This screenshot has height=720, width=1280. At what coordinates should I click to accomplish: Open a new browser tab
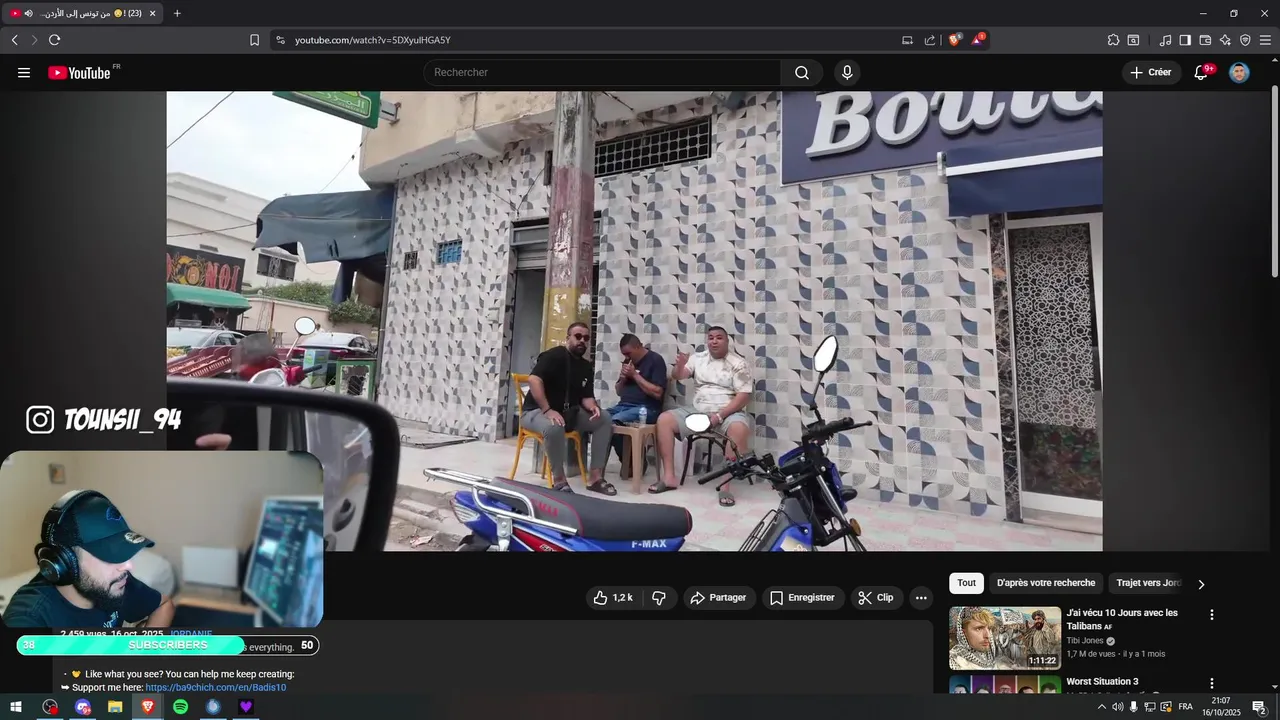pos(177,13)
